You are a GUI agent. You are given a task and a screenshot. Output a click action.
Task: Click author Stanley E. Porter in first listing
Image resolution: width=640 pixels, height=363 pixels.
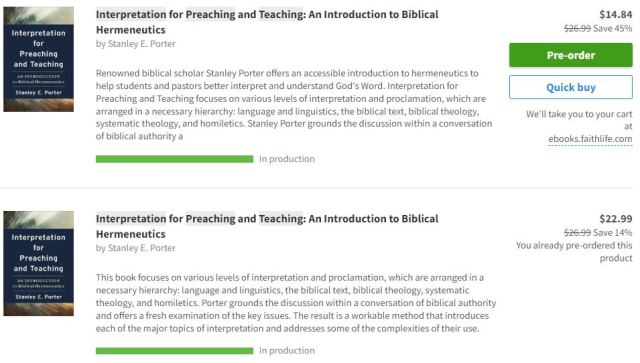click(x=142, y=44)
